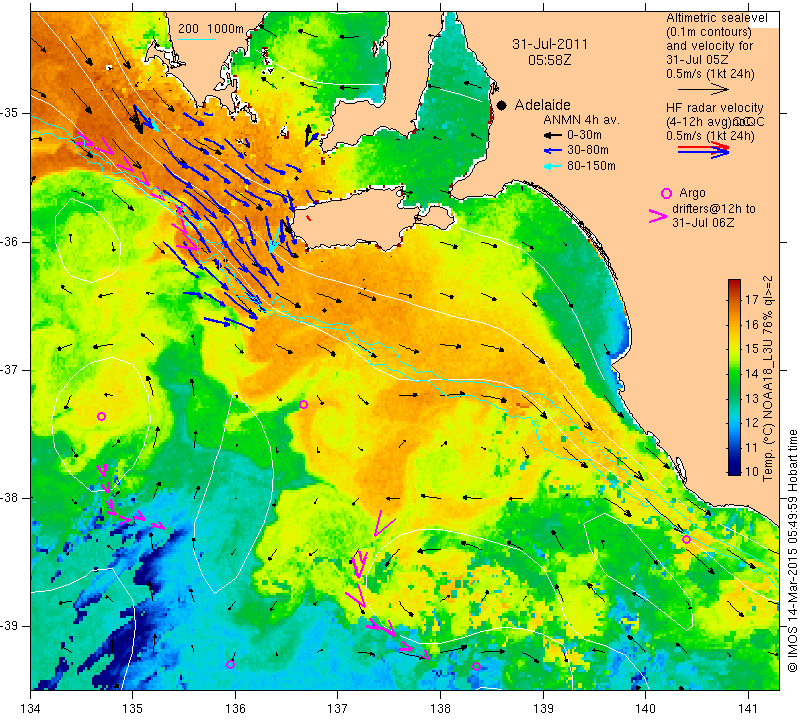Click the magenta drifters chevron in legend

point(658,216)
